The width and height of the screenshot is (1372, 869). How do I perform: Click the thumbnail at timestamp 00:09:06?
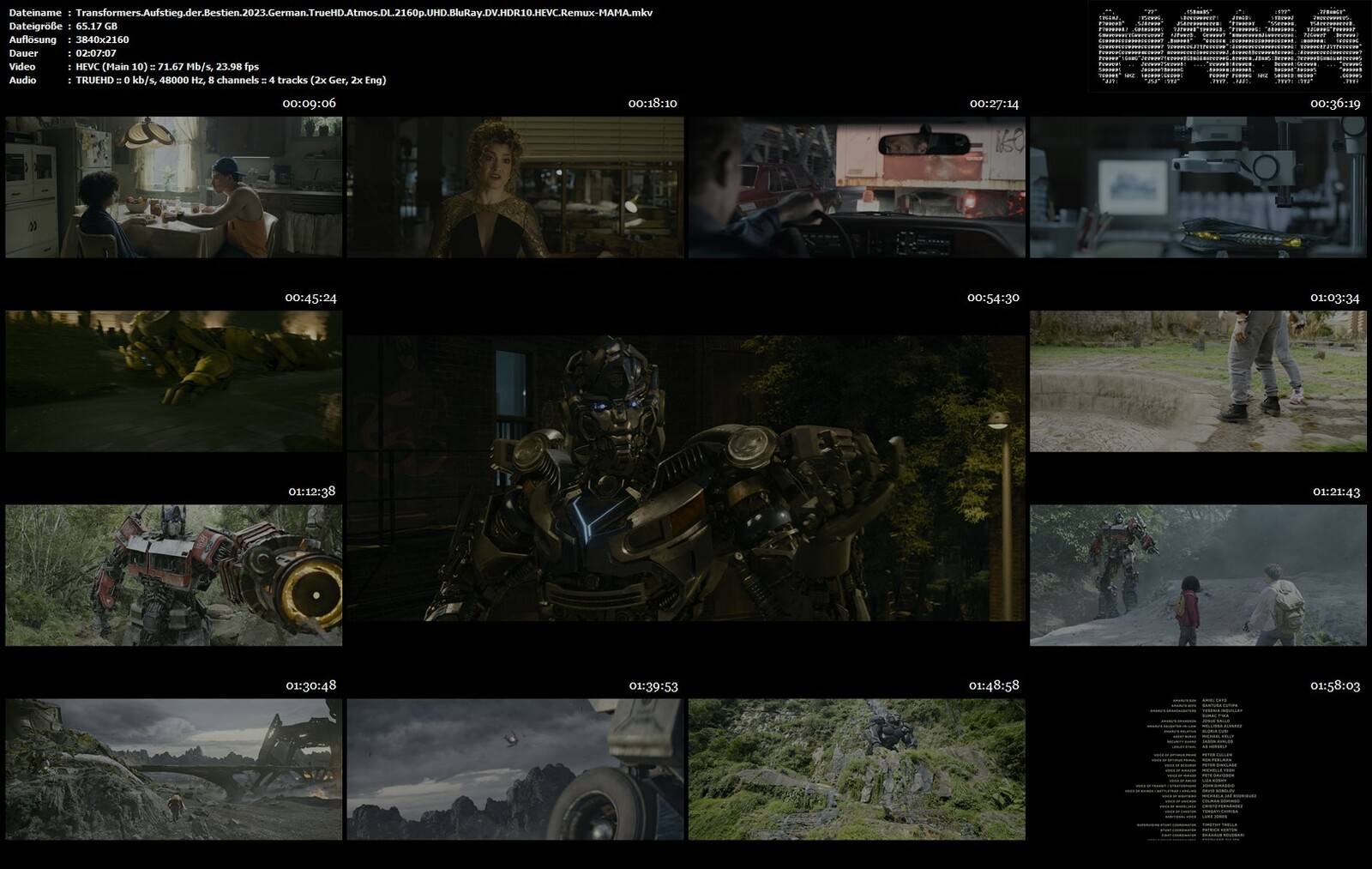pos(173,187)
